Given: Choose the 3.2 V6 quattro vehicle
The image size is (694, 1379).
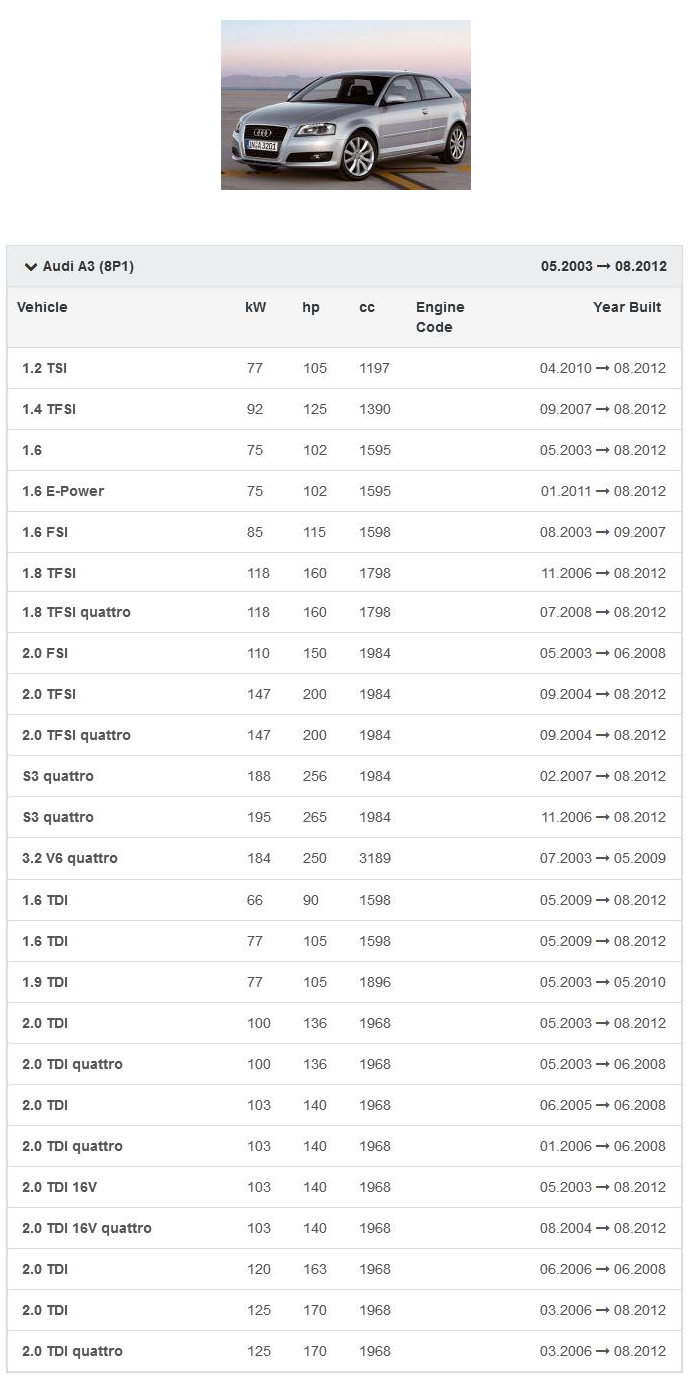Looking at the screenshot, I should (x=70, y=858).
